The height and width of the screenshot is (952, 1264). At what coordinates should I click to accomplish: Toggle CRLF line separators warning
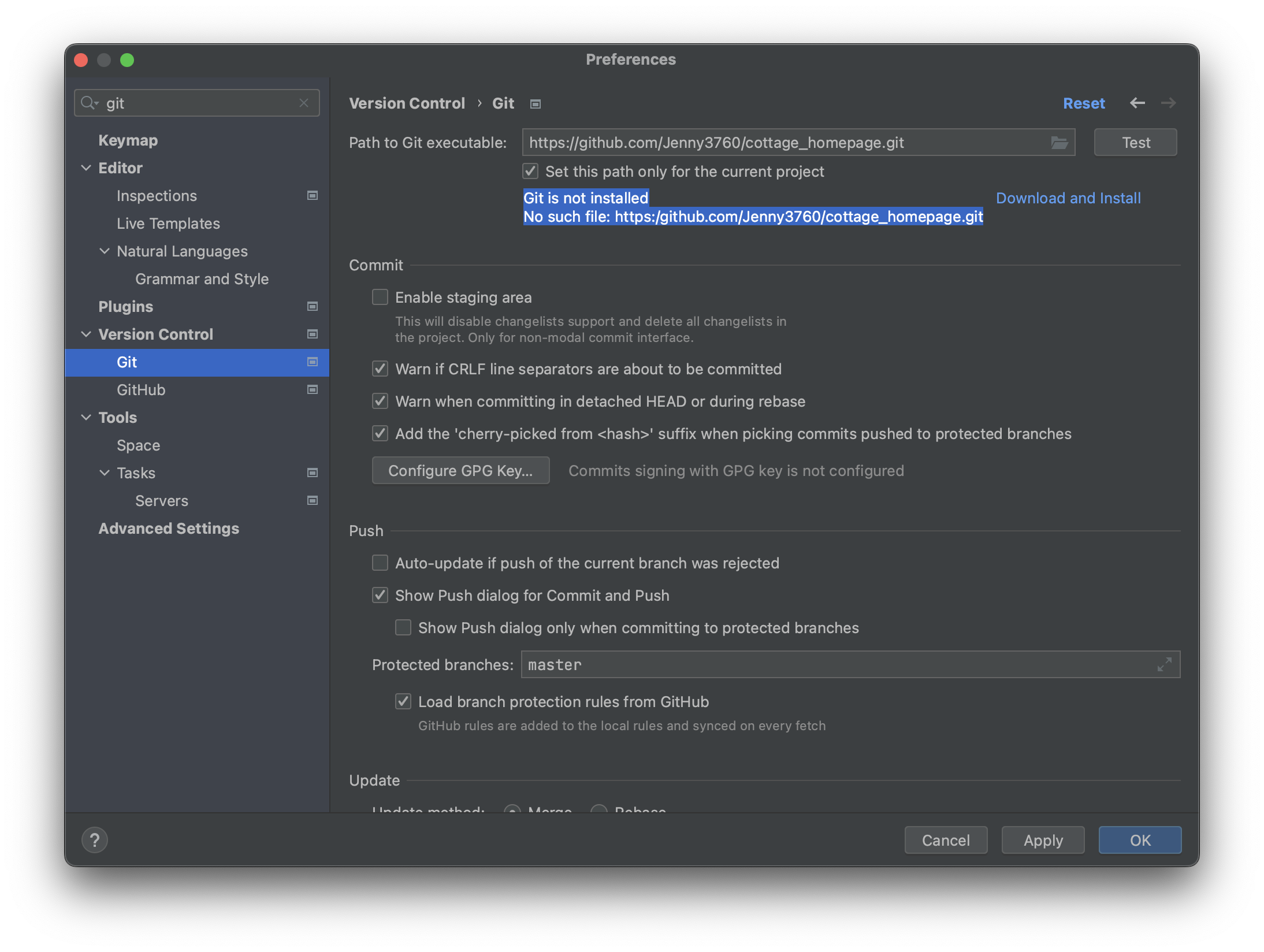tap(380, 369)
